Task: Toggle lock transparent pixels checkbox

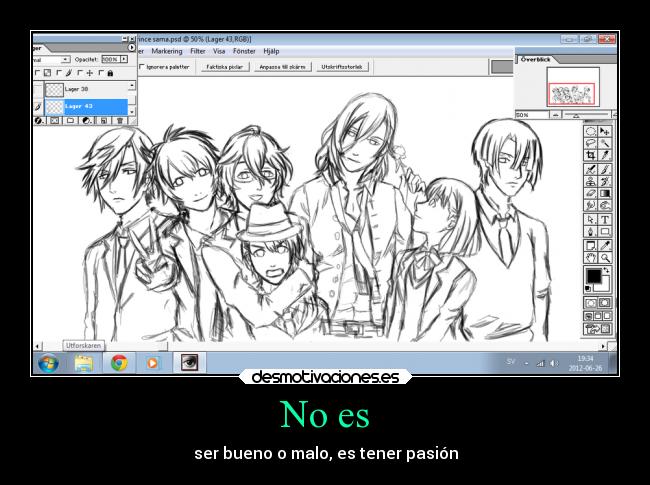Action: click(37, 73)
